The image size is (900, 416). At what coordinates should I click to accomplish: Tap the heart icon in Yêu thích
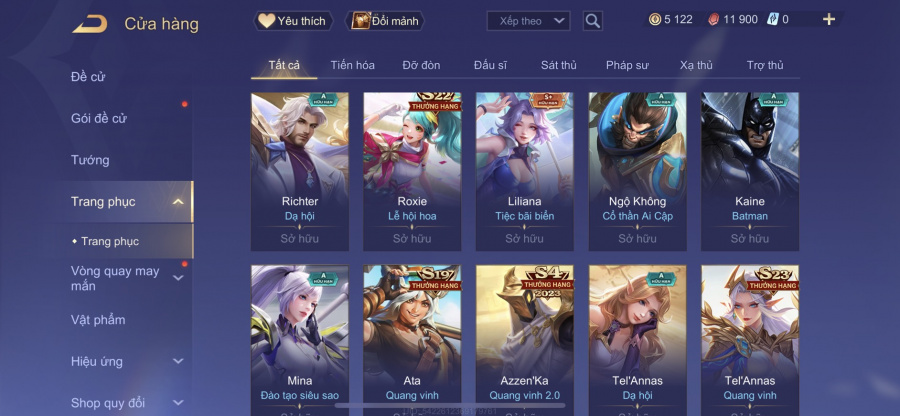(x=266, y=21)
